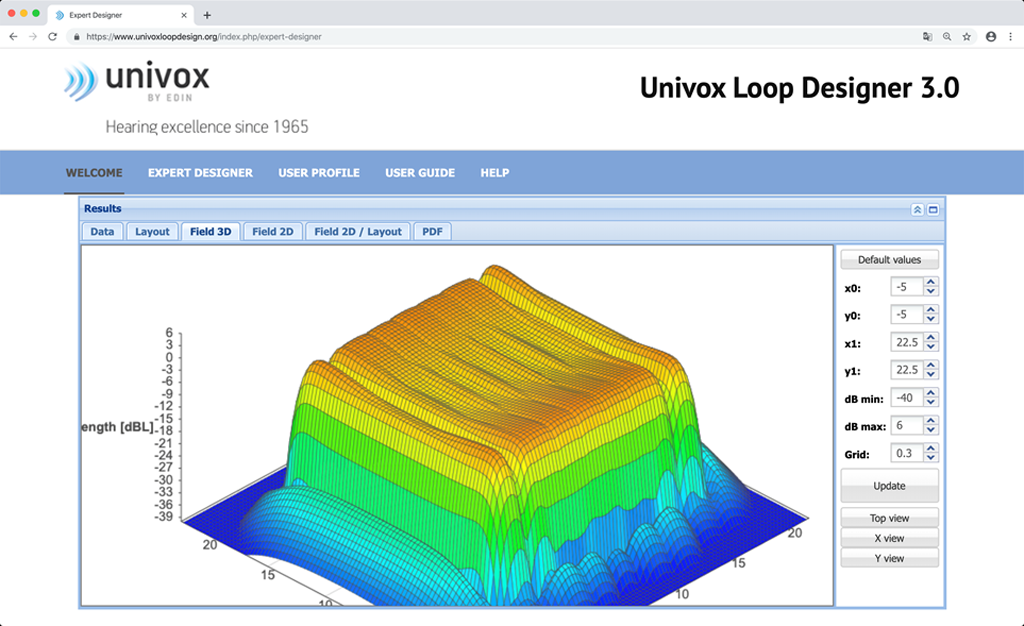Screen dimensions: 1024x626
Task: Go to EXPERT DESIGNER in navigation
Action: (200, 173)
